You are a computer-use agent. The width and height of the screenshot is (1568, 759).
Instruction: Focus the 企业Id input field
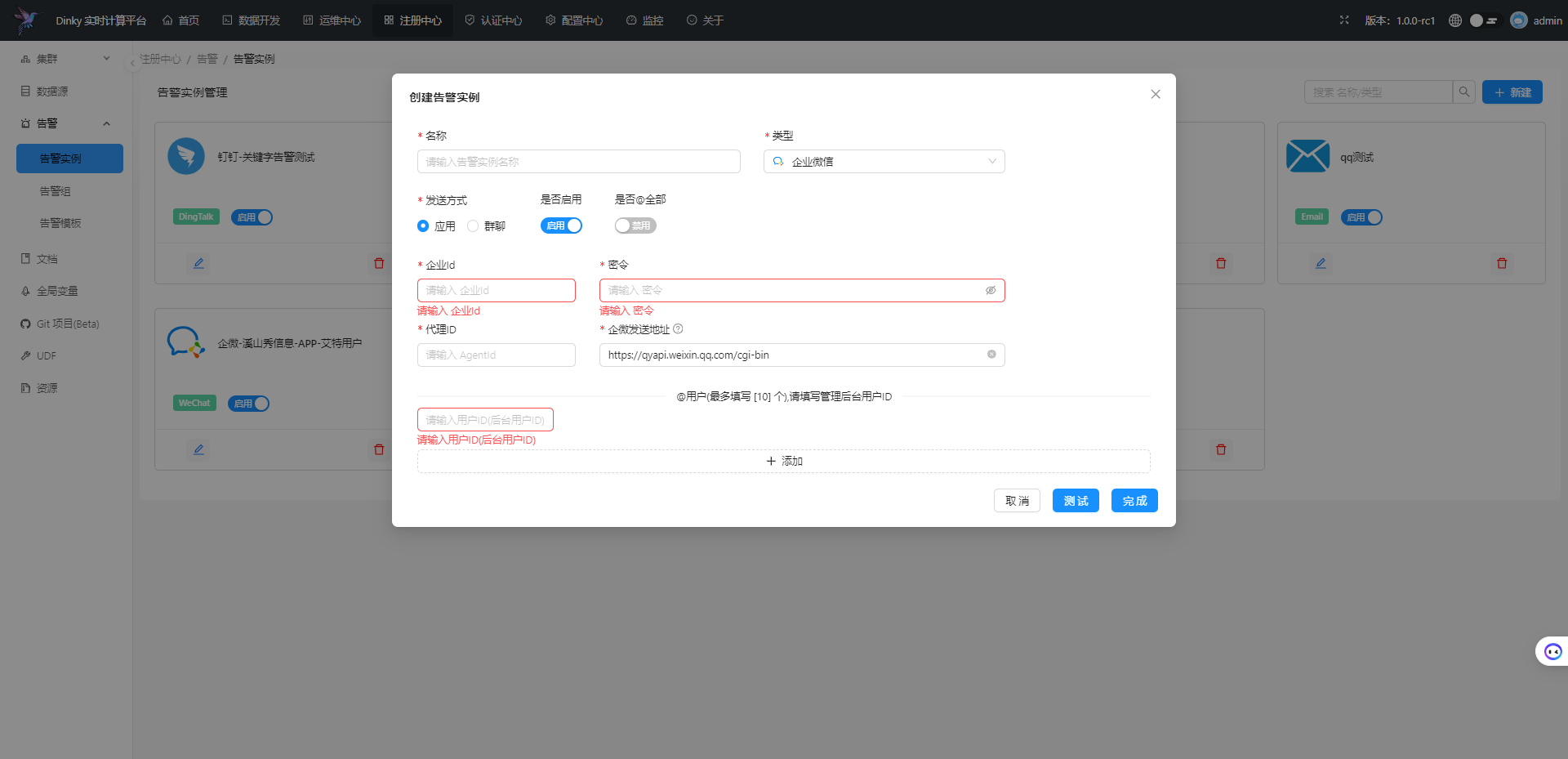[x=497, y=290]
